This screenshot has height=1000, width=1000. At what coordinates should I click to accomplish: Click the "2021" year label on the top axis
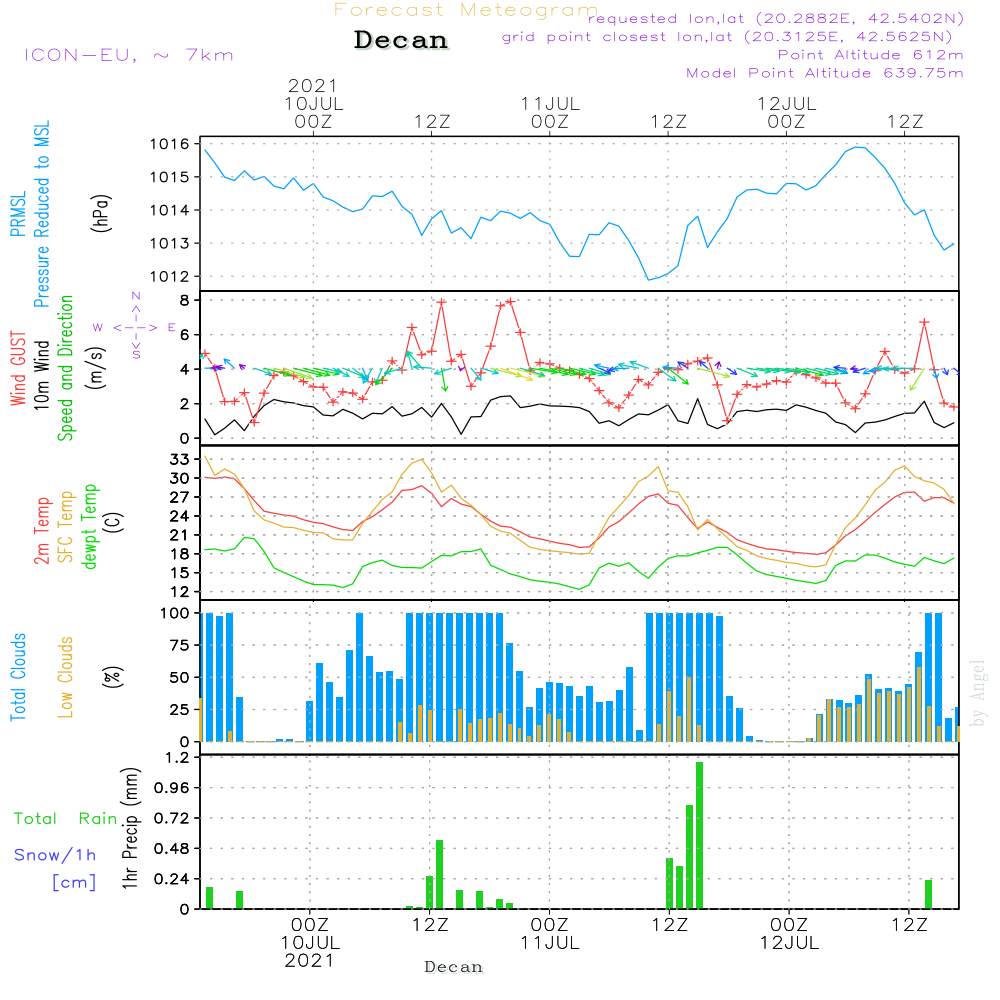[312, 85]
